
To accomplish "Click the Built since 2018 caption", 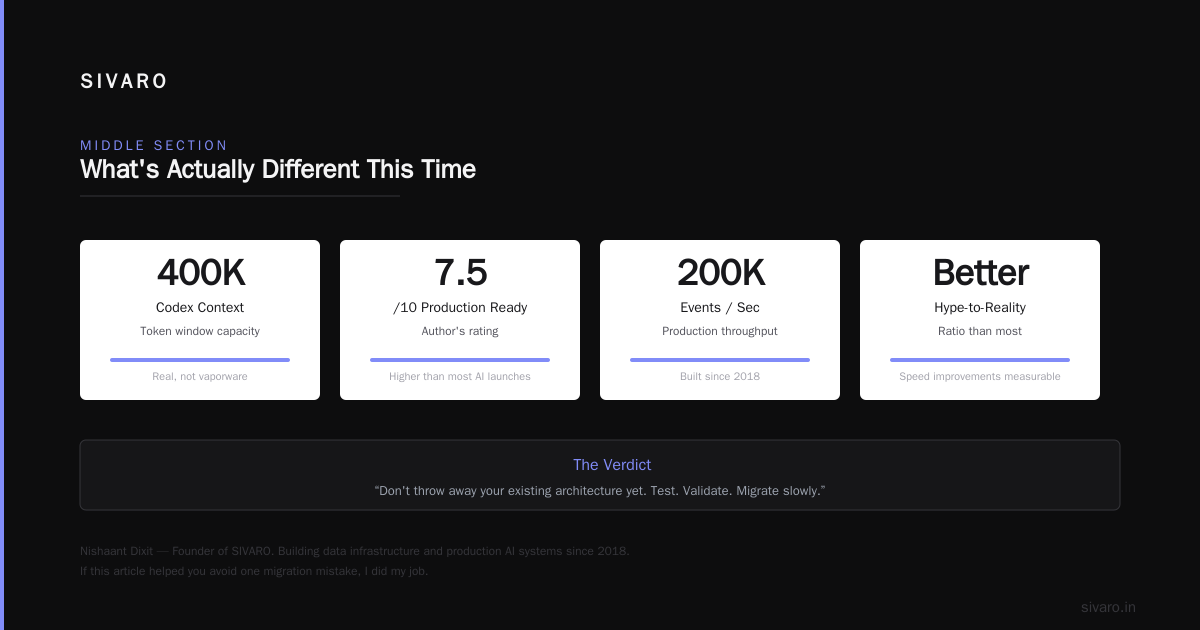I will (x=720, y=377).
